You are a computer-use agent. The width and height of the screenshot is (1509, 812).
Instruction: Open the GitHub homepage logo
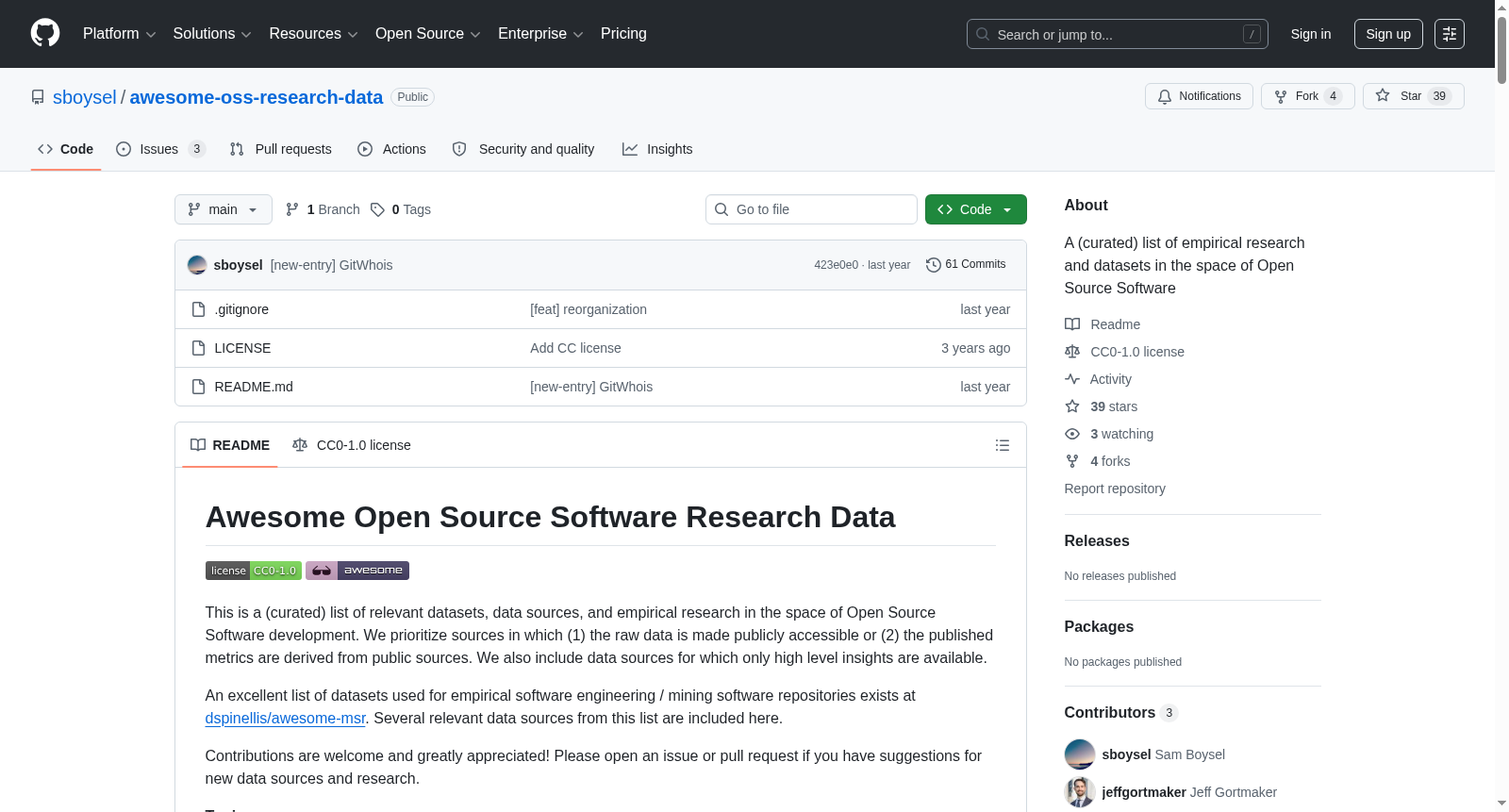click(x=45, y=33)
